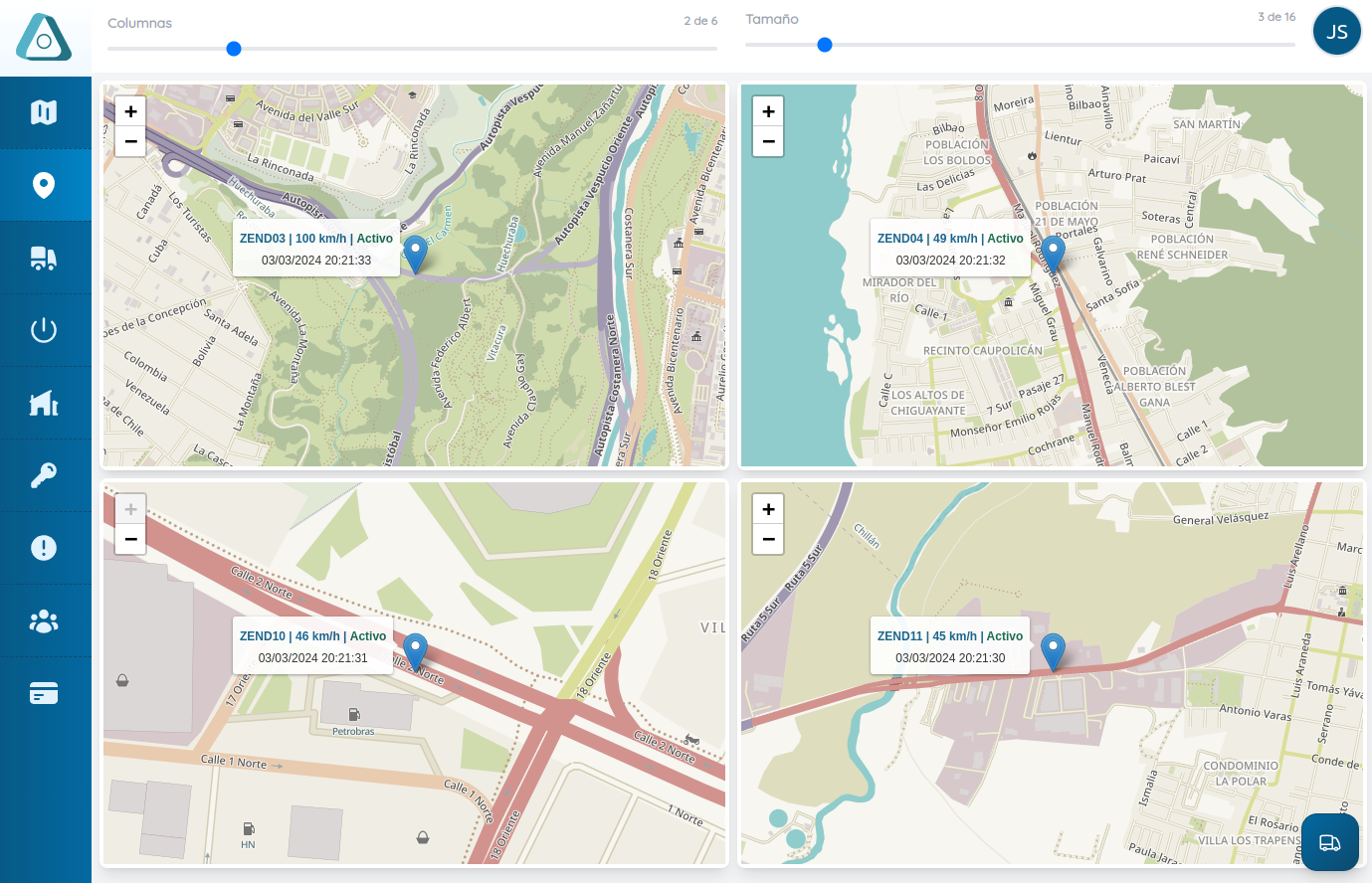Zoom out on the ZEND04 map
The image size is (1372, 883).
coord(768,141)
